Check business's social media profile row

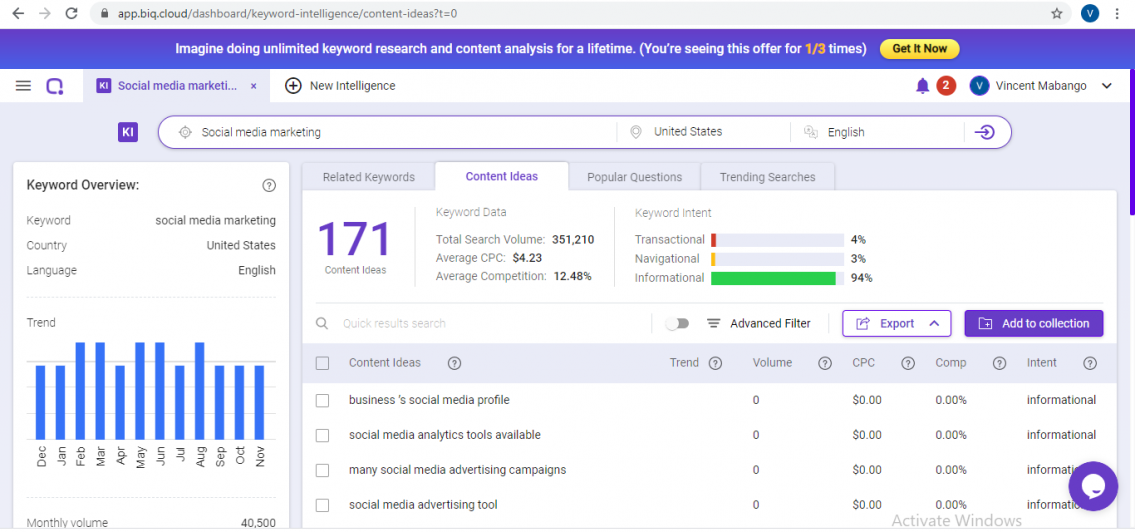(x=323, y=400)
